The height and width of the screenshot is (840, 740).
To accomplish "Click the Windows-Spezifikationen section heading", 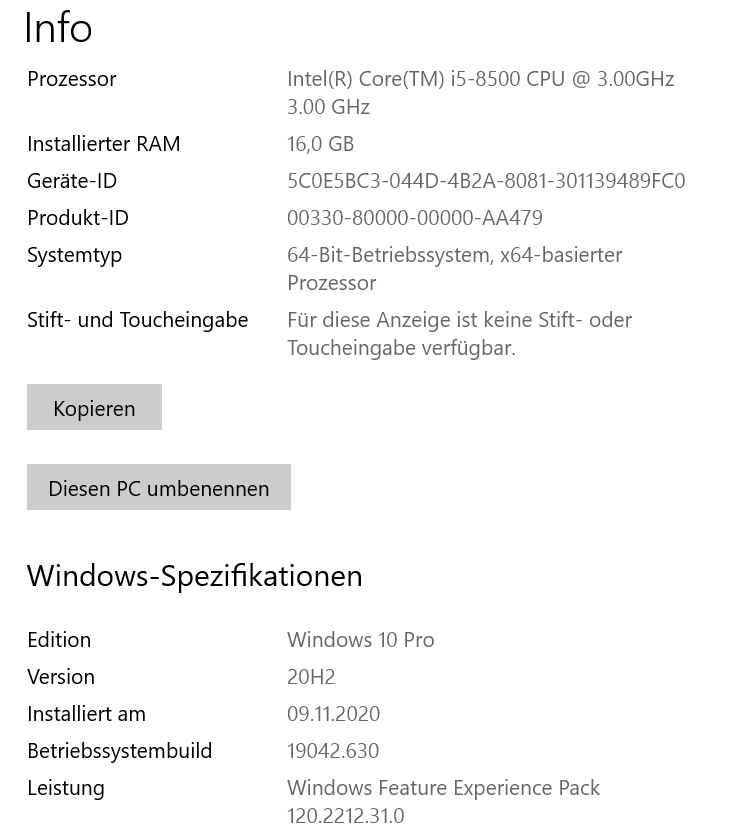I will click(194, 576).
